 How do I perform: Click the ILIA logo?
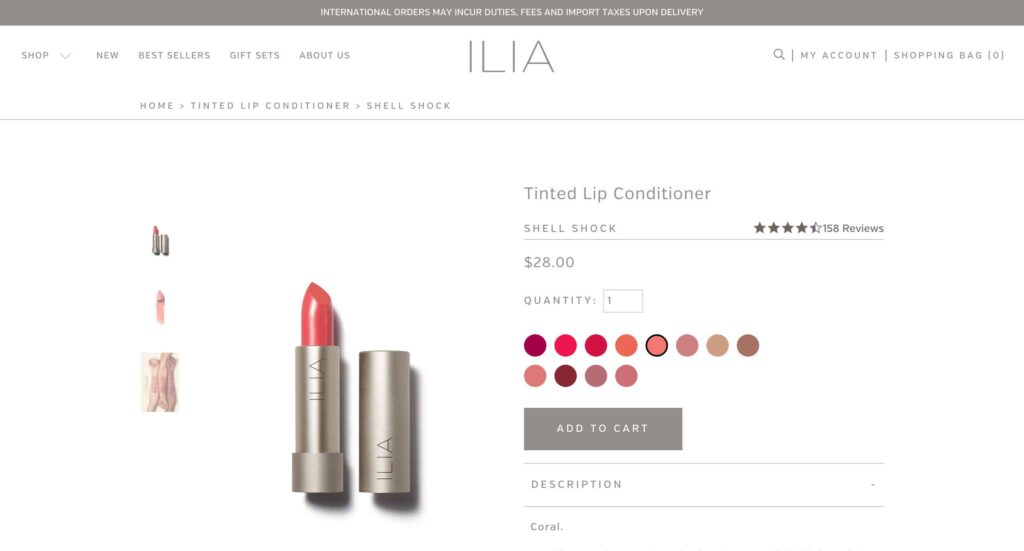coord(511,56)
